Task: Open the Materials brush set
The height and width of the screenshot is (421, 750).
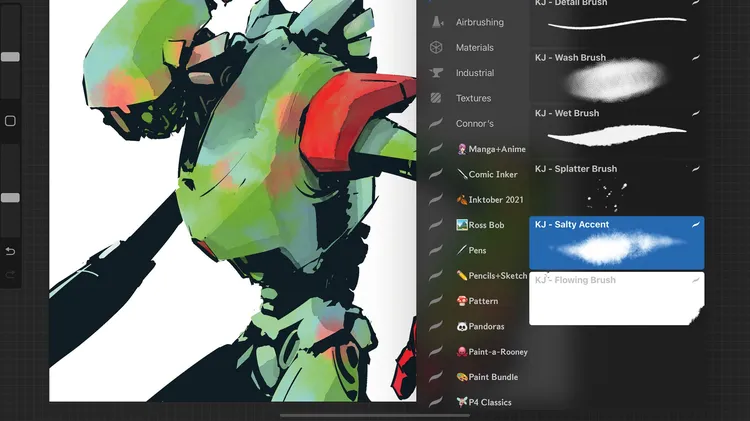Action: [474, 47]
